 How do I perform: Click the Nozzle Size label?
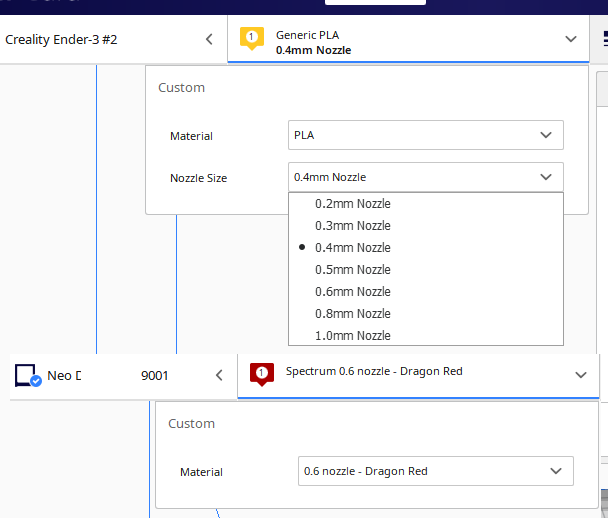click(199, 178)
